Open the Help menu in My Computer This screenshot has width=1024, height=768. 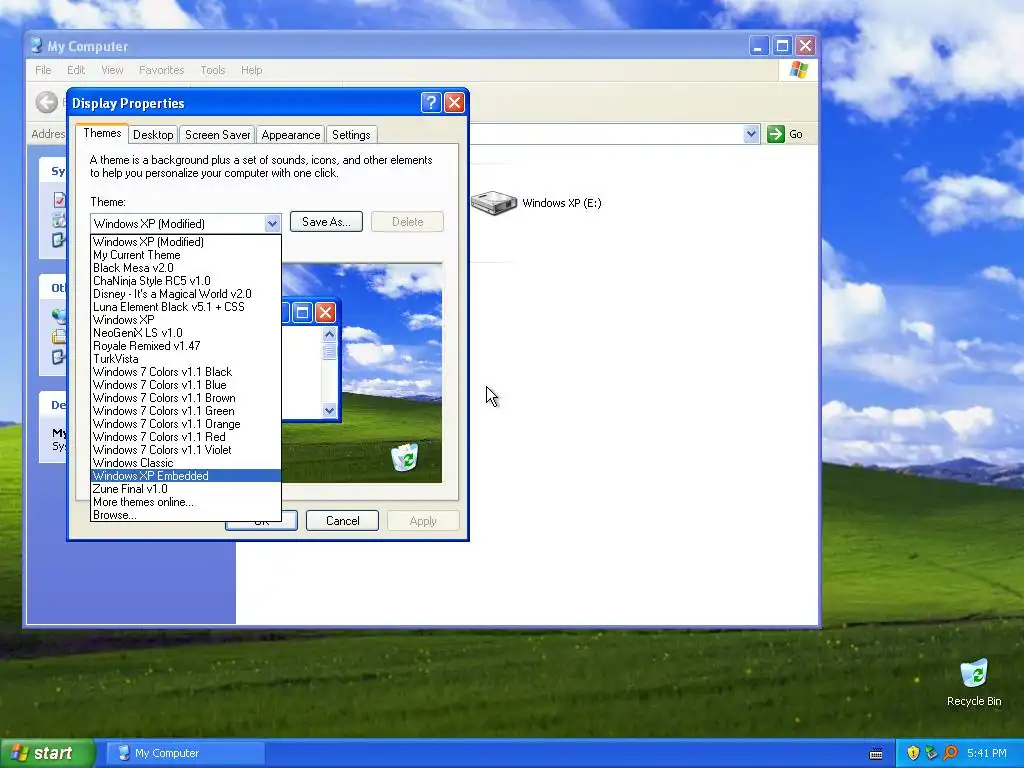pyautogui.click(x=251, y=70)
